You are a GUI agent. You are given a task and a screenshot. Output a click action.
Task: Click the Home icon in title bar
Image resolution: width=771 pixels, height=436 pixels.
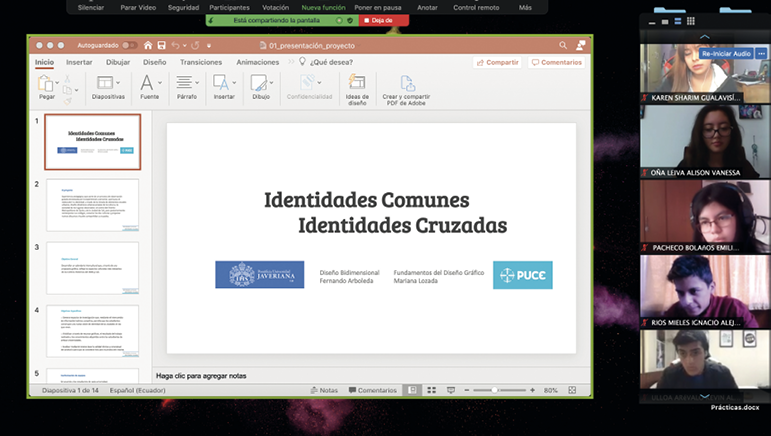point(148,45)
